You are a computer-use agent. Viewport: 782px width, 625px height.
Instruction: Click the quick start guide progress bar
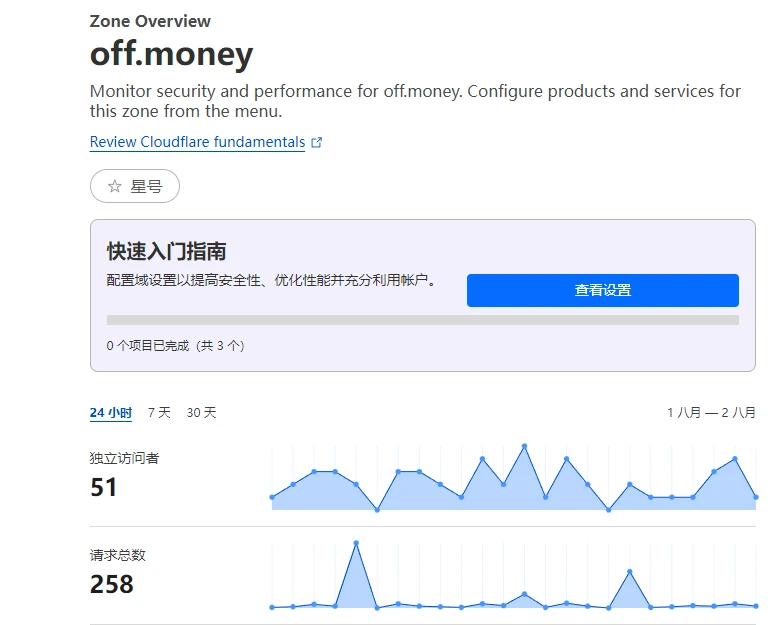click(422, 320)
